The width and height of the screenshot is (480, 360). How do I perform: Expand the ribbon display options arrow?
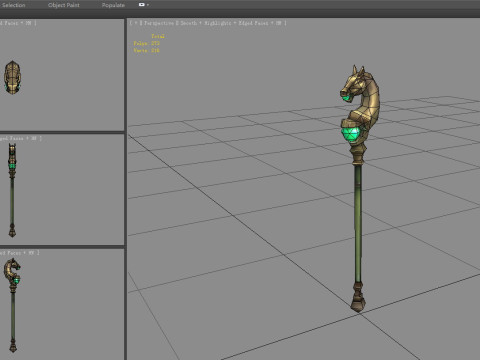148,5
